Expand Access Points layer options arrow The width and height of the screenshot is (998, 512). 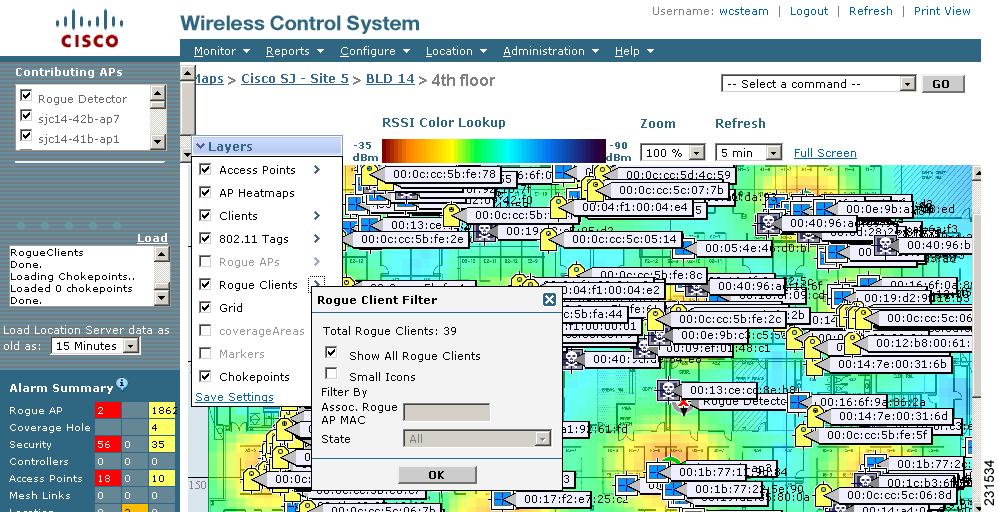(x=316, y=169)
